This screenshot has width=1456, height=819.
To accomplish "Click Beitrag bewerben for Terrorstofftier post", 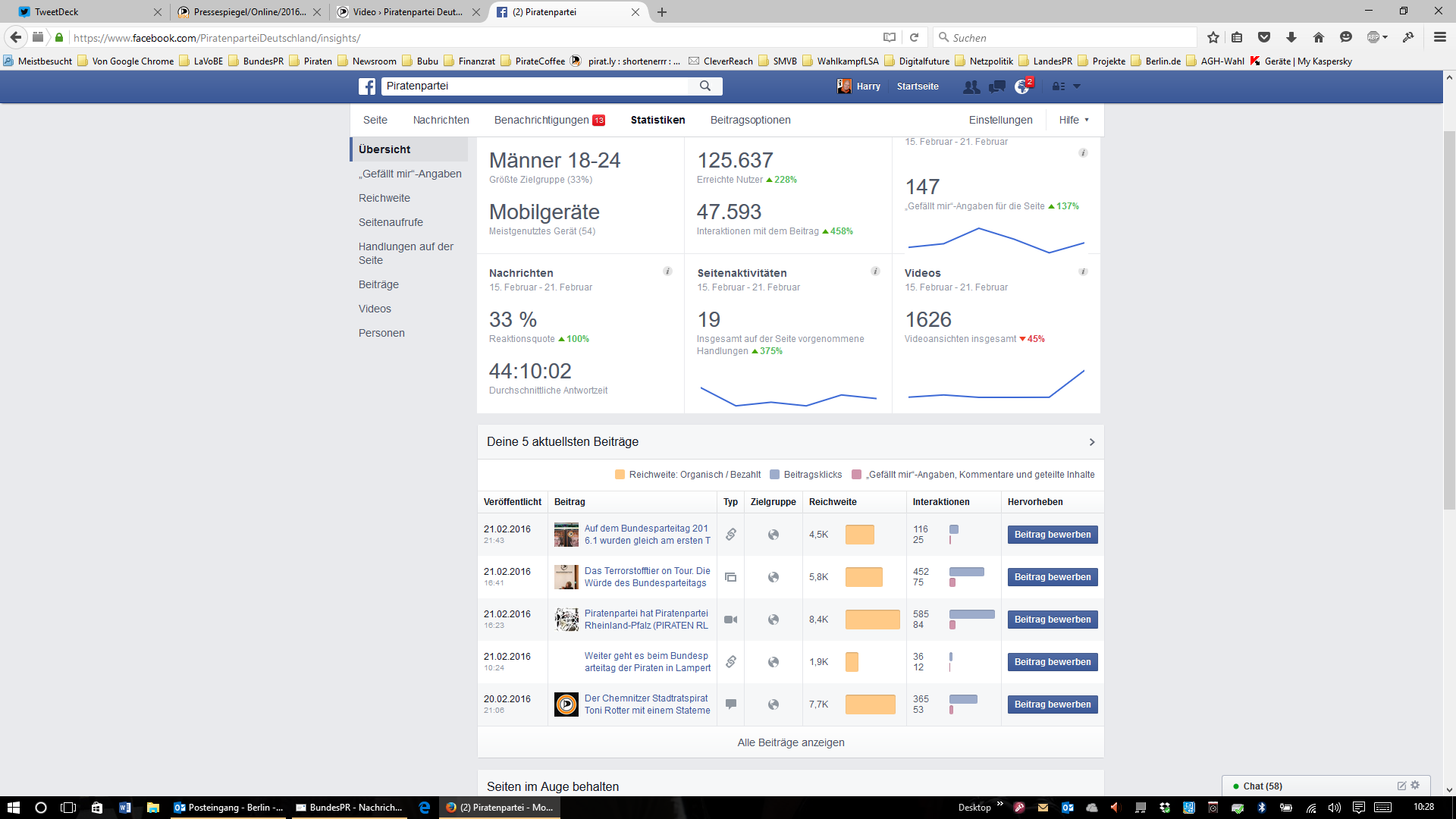I will [x=1052, y=577].
